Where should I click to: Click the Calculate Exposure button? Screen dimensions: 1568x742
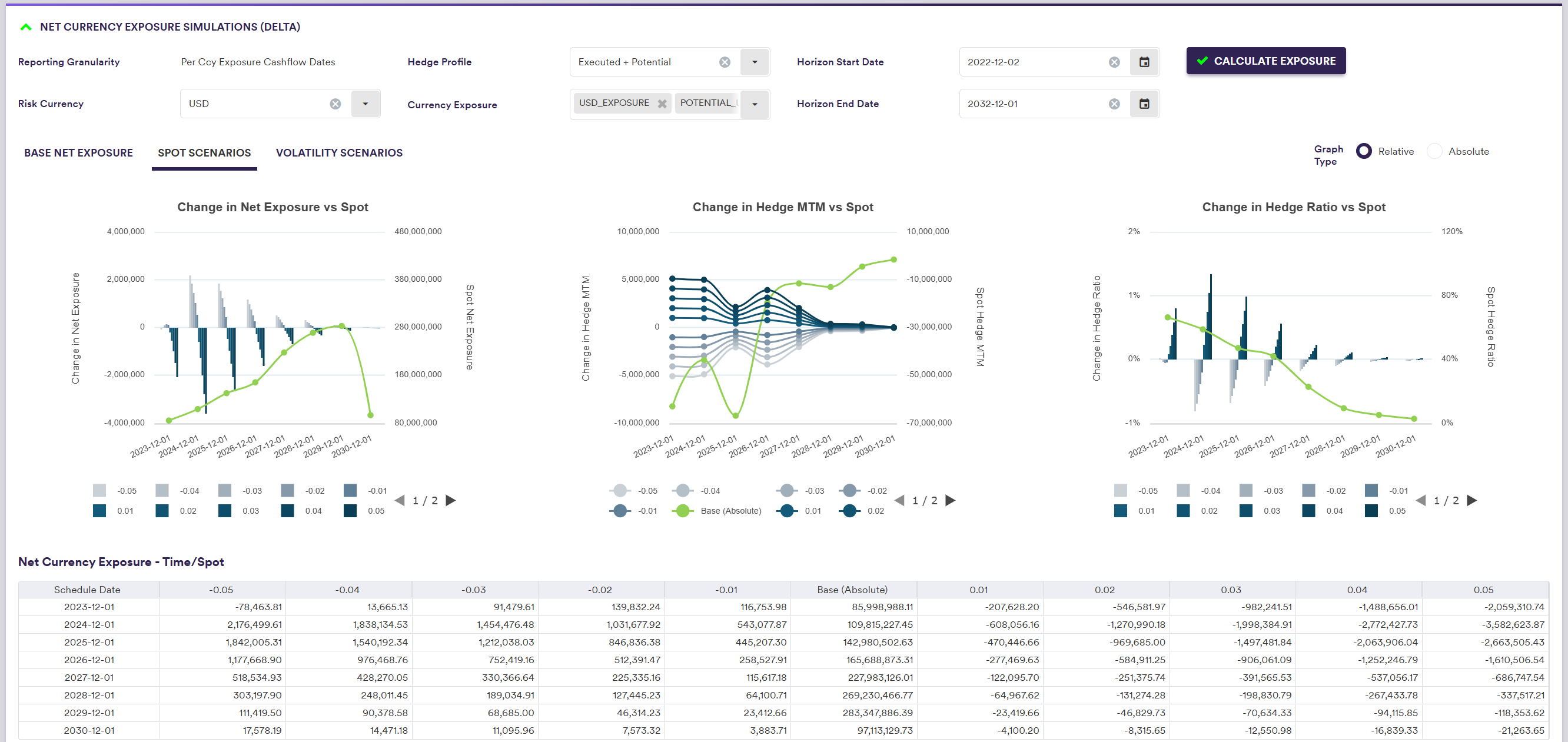tap(1265, 61)
